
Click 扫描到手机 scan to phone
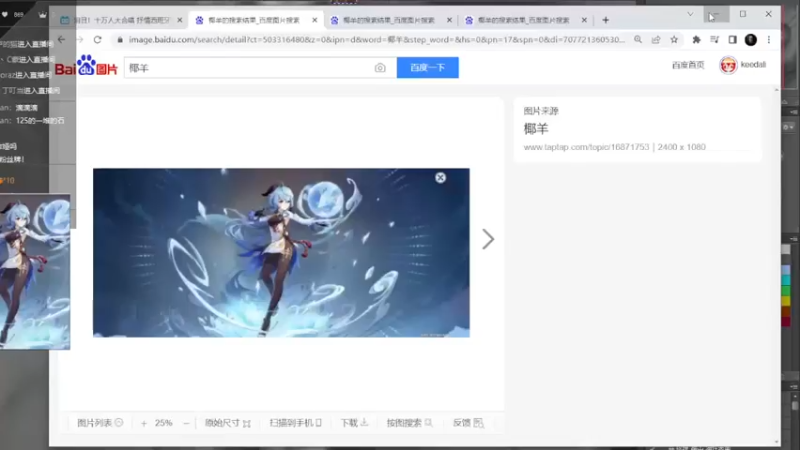point(295,423)
